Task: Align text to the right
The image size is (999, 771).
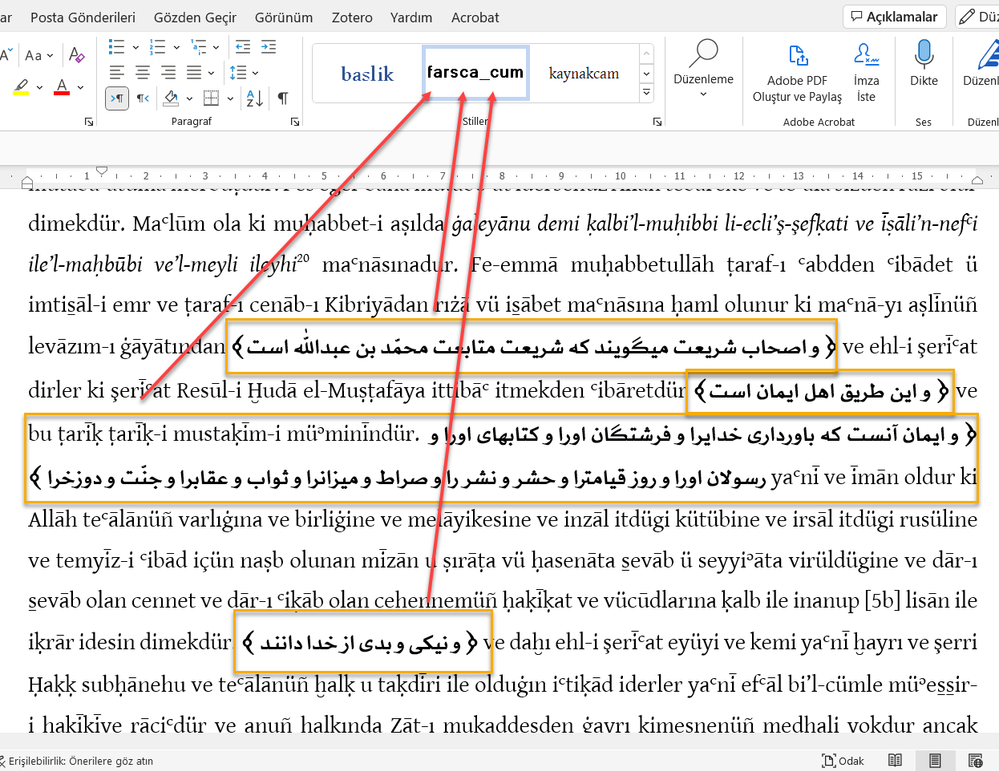Action: [x=168, y=73]
